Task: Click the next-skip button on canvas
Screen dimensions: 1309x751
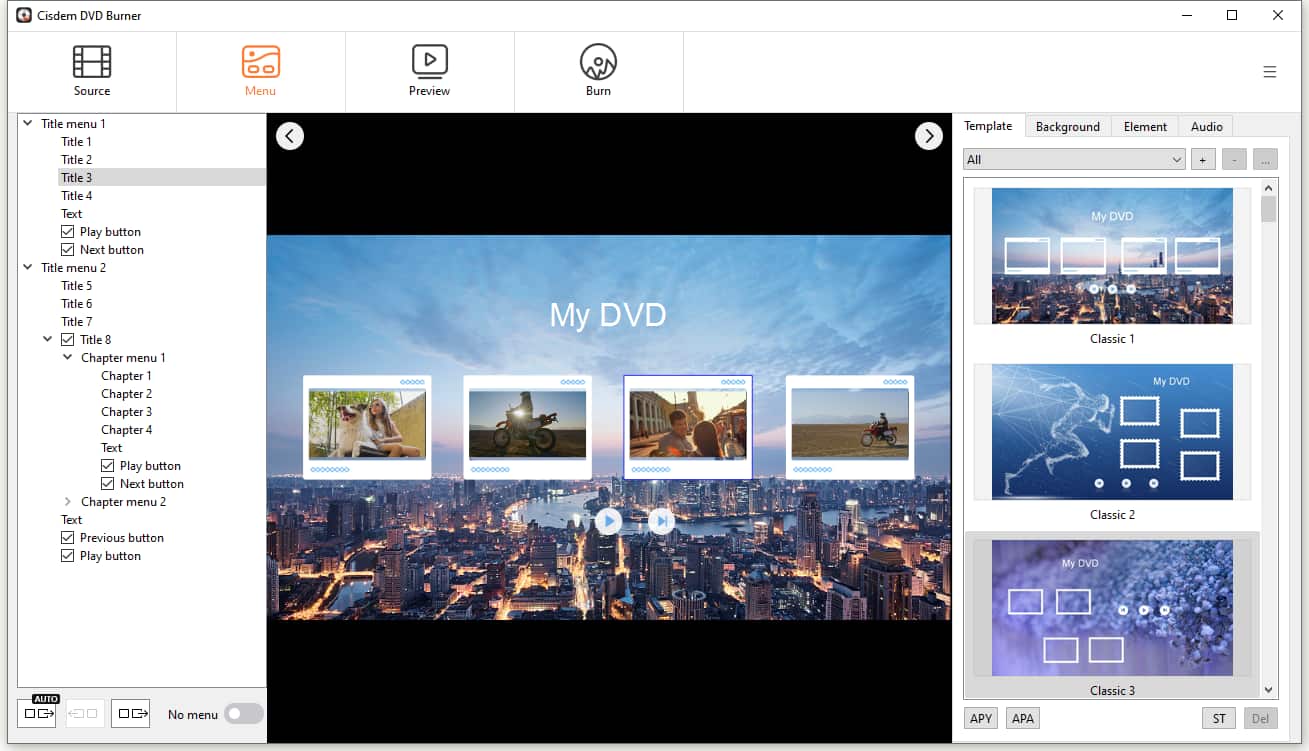Action: click(661, 521)
